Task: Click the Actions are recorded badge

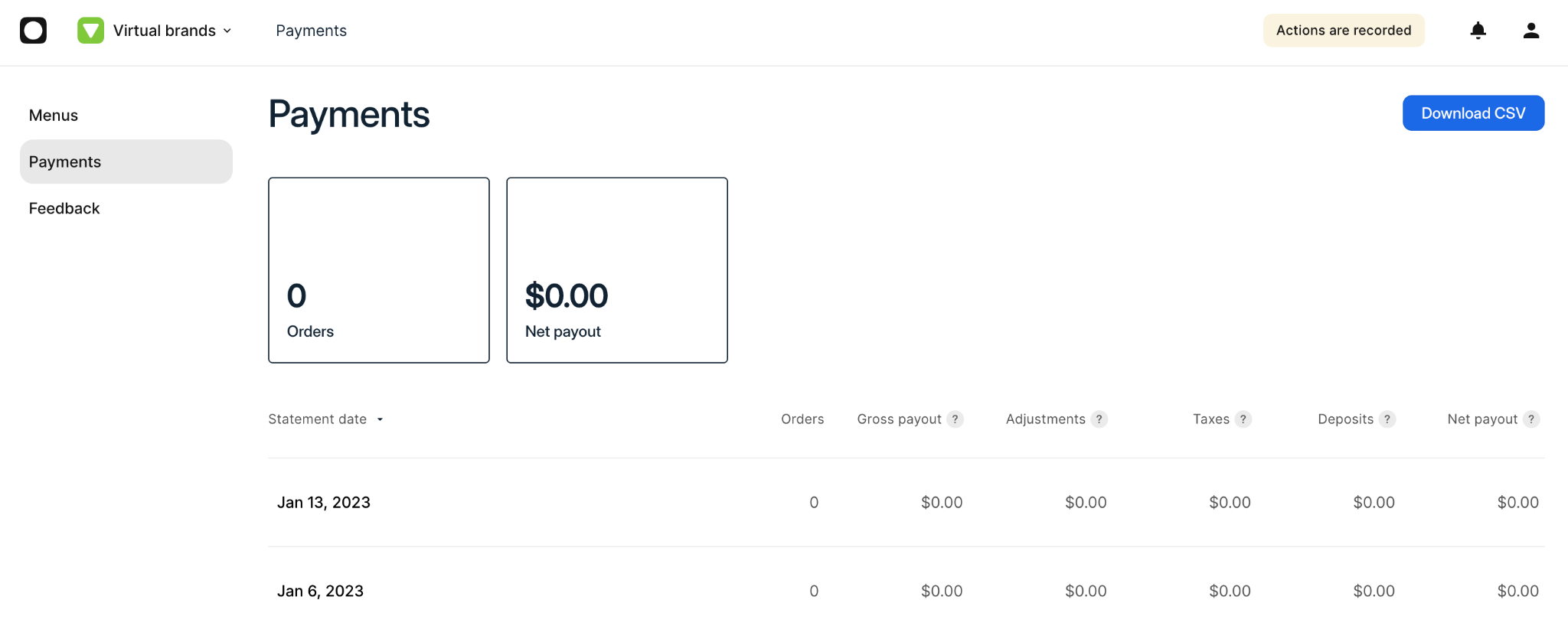Action: click(1344, 31)
